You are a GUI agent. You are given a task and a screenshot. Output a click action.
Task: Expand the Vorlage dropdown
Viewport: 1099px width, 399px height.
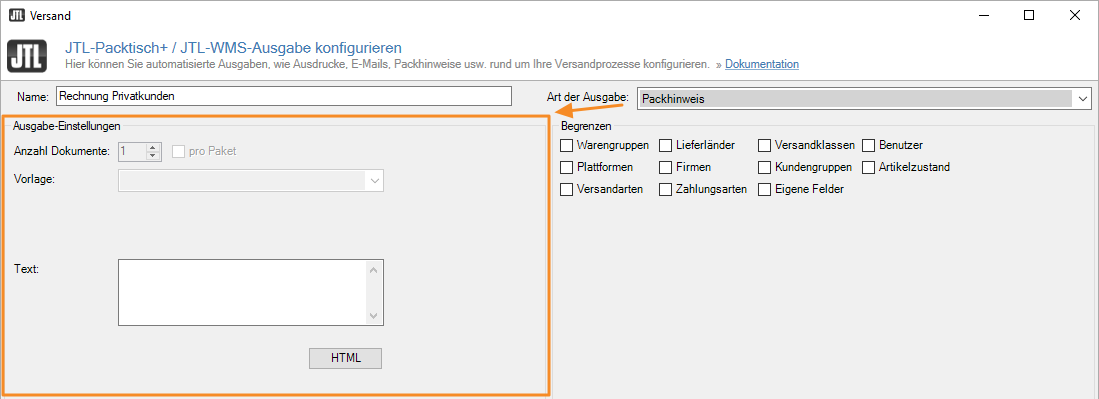click(x=375, y=181)
